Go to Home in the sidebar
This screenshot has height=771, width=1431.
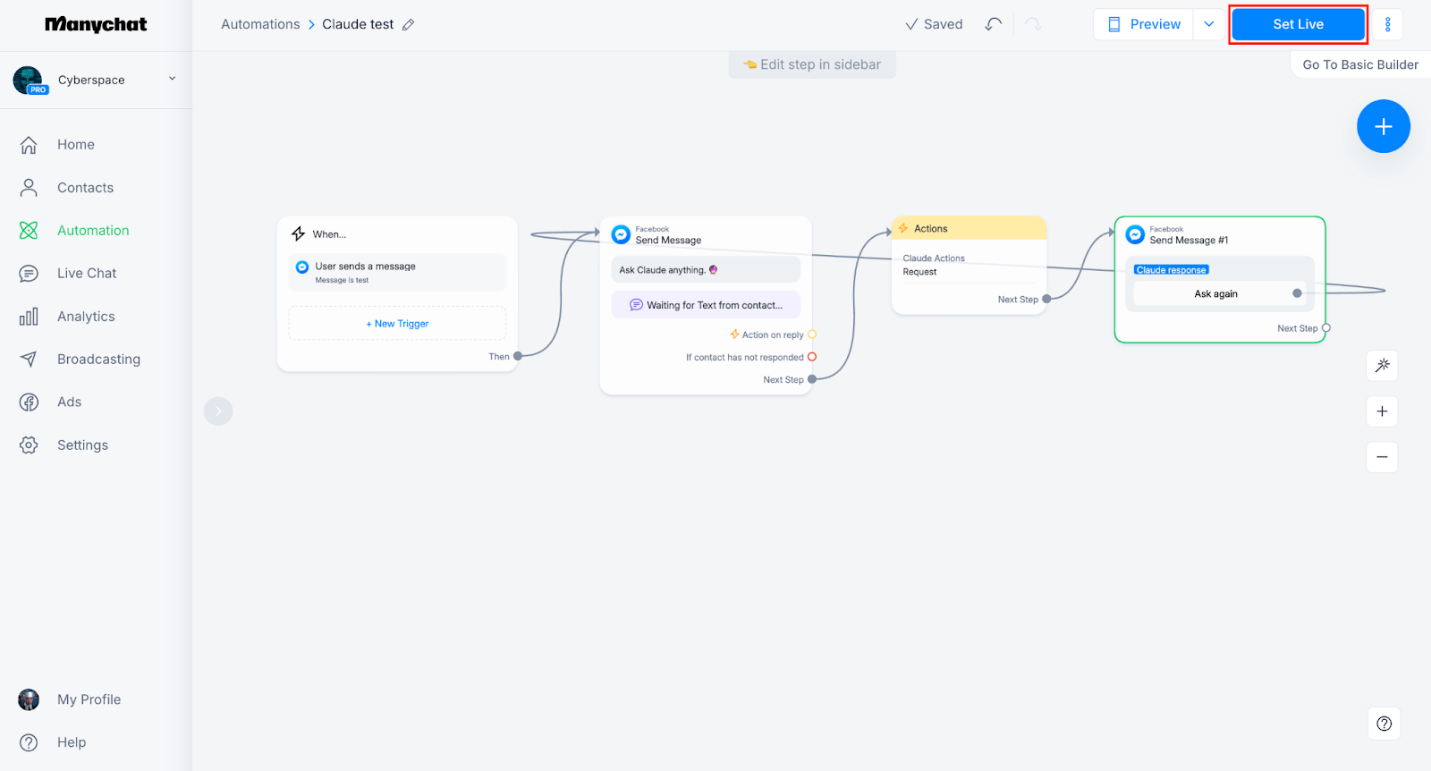point(76,144)
